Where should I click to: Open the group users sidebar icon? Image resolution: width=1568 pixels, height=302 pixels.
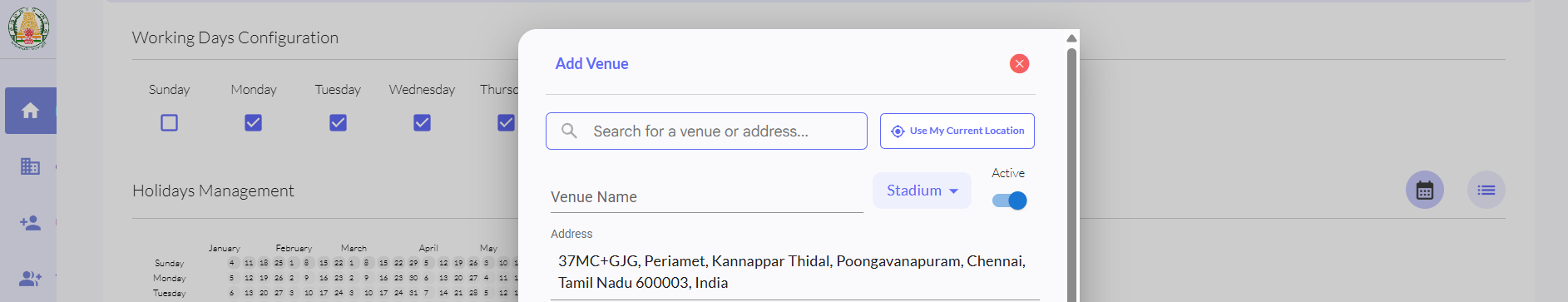(31, 279)
